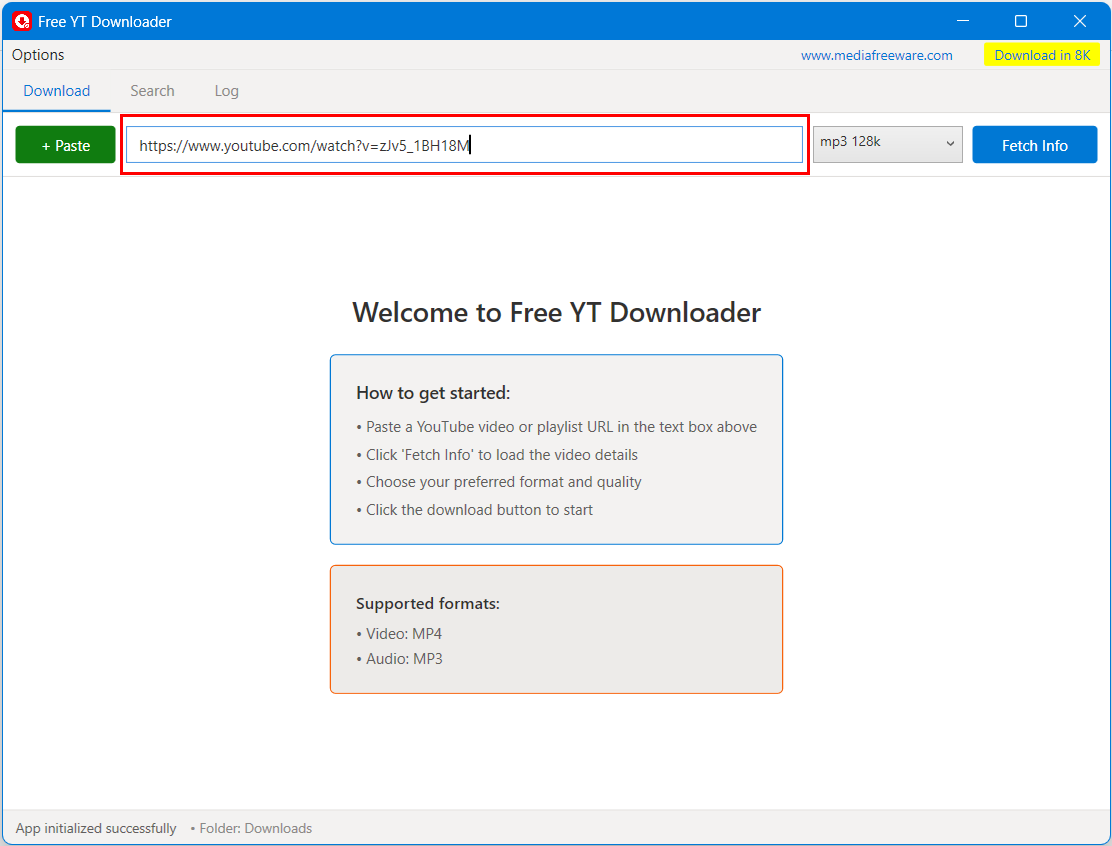1112x846 pixels.
Task: Visit the www.mediafreeware.com link
Action: coord(876,55)
